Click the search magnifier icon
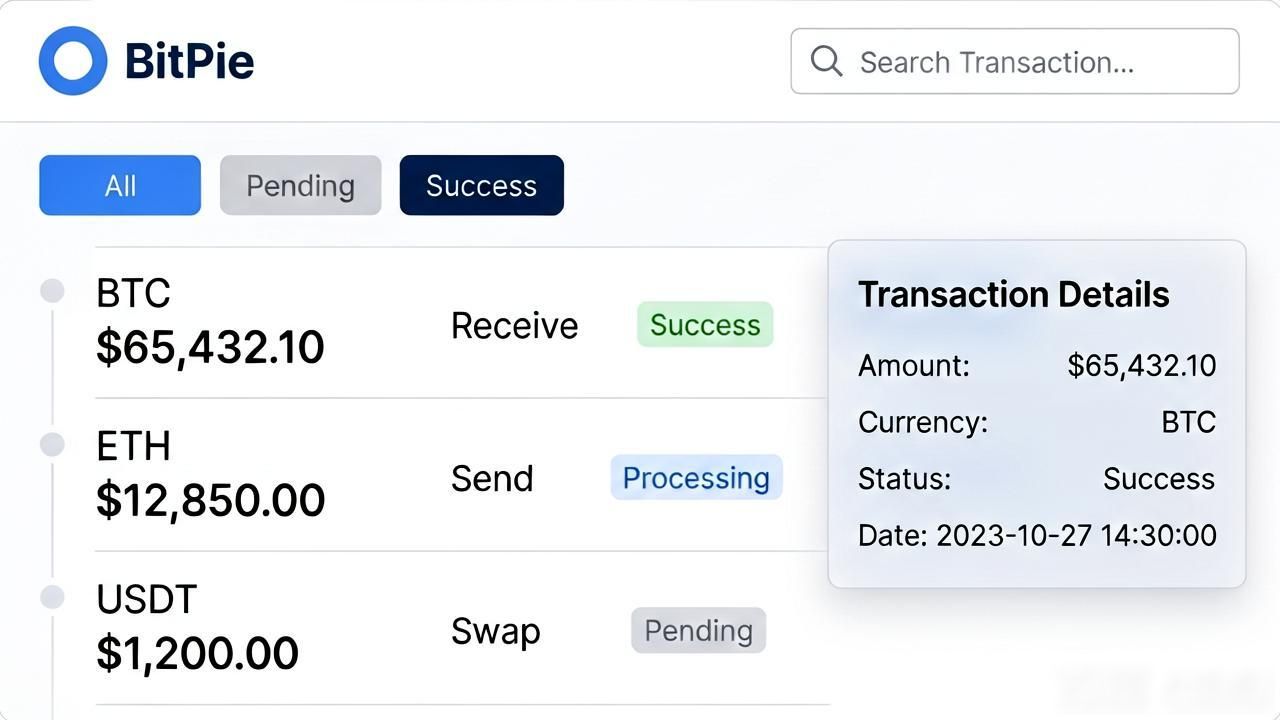 pos(826,61)
